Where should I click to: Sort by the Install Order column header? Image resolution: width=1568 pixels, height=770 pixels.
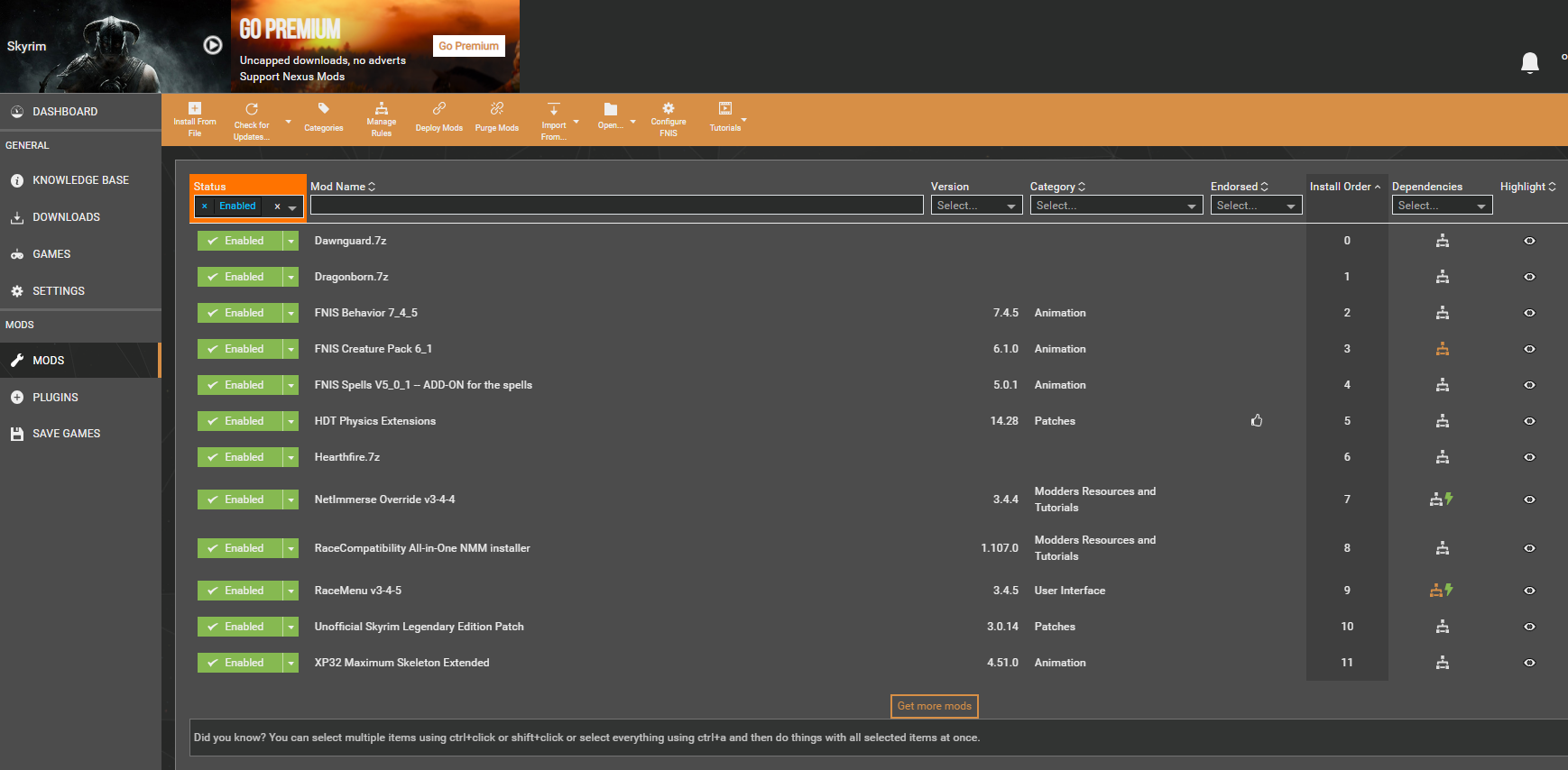1344,187
